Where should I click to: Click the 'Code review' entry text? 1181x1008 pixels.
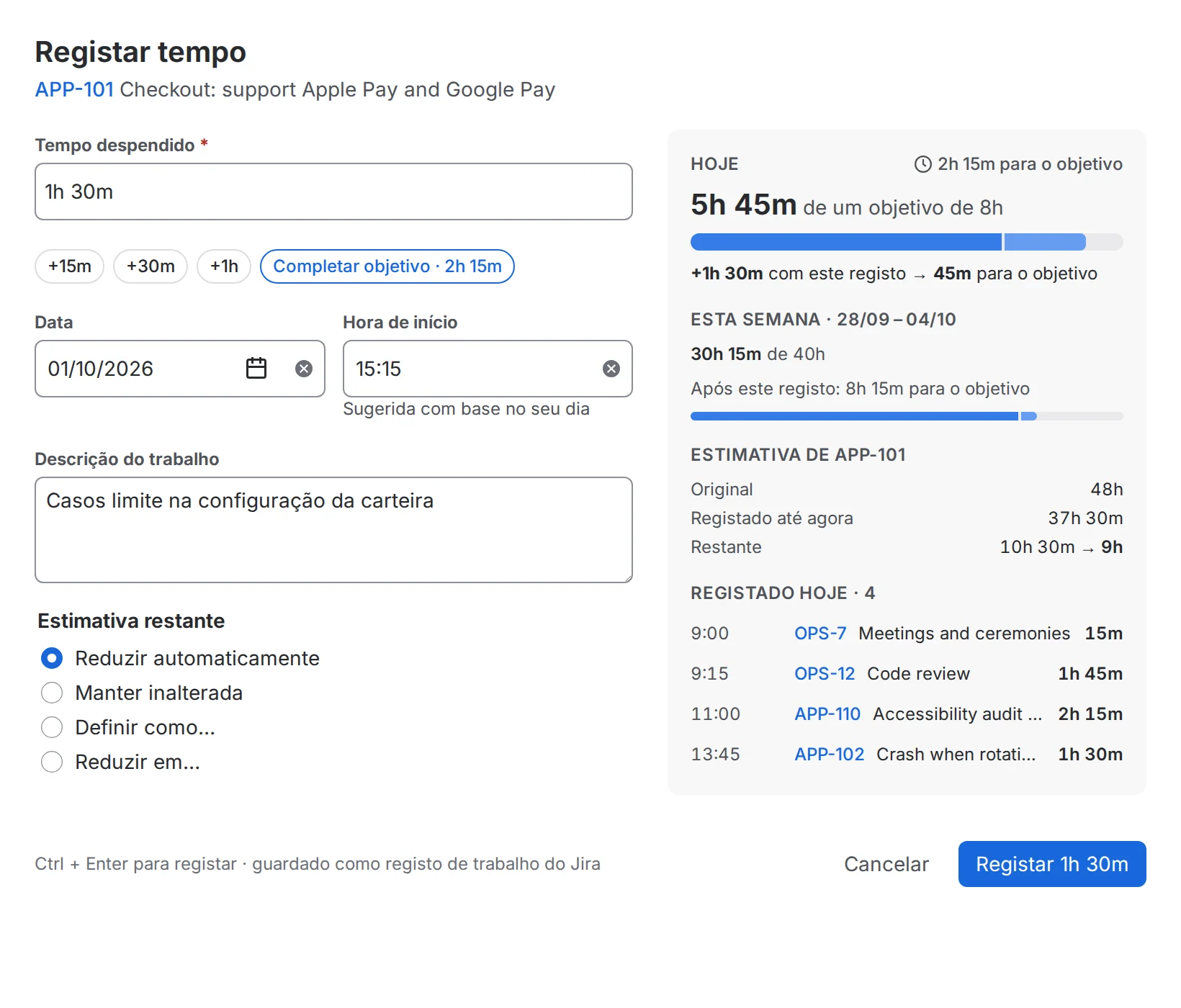tap(918, 674)
